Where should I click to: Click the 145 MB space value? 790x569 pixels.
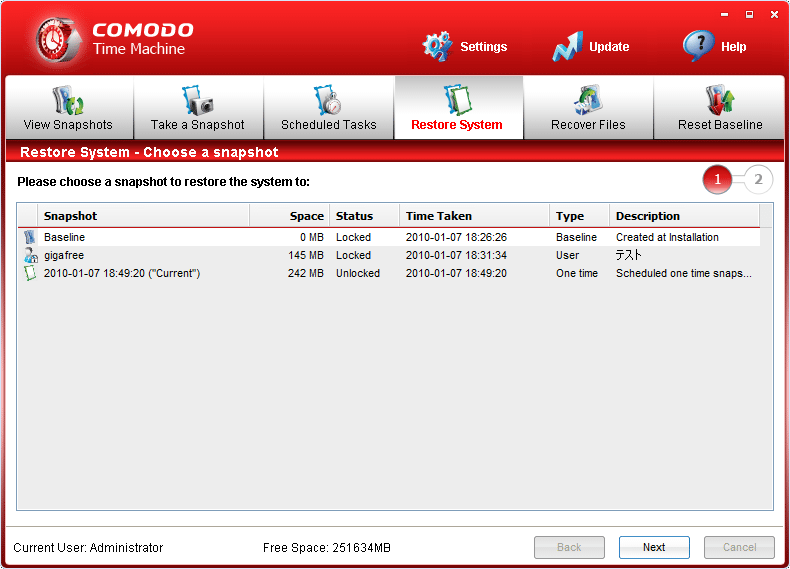coord(306,255)
